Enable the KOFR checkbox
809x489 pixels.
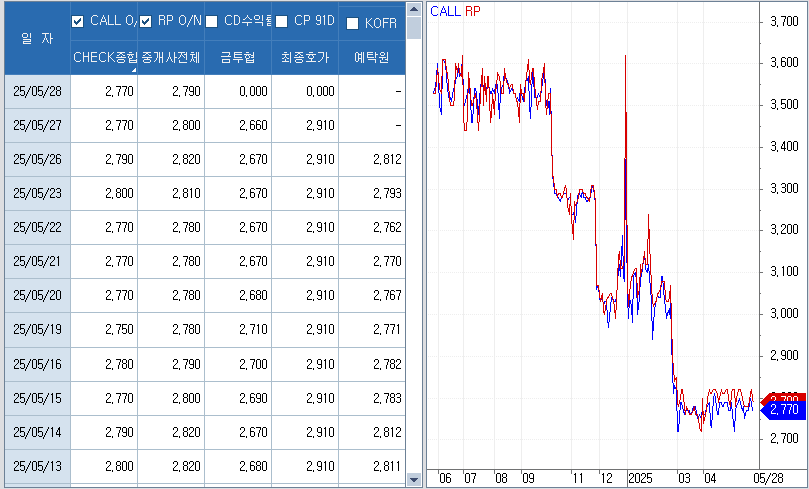352,23
